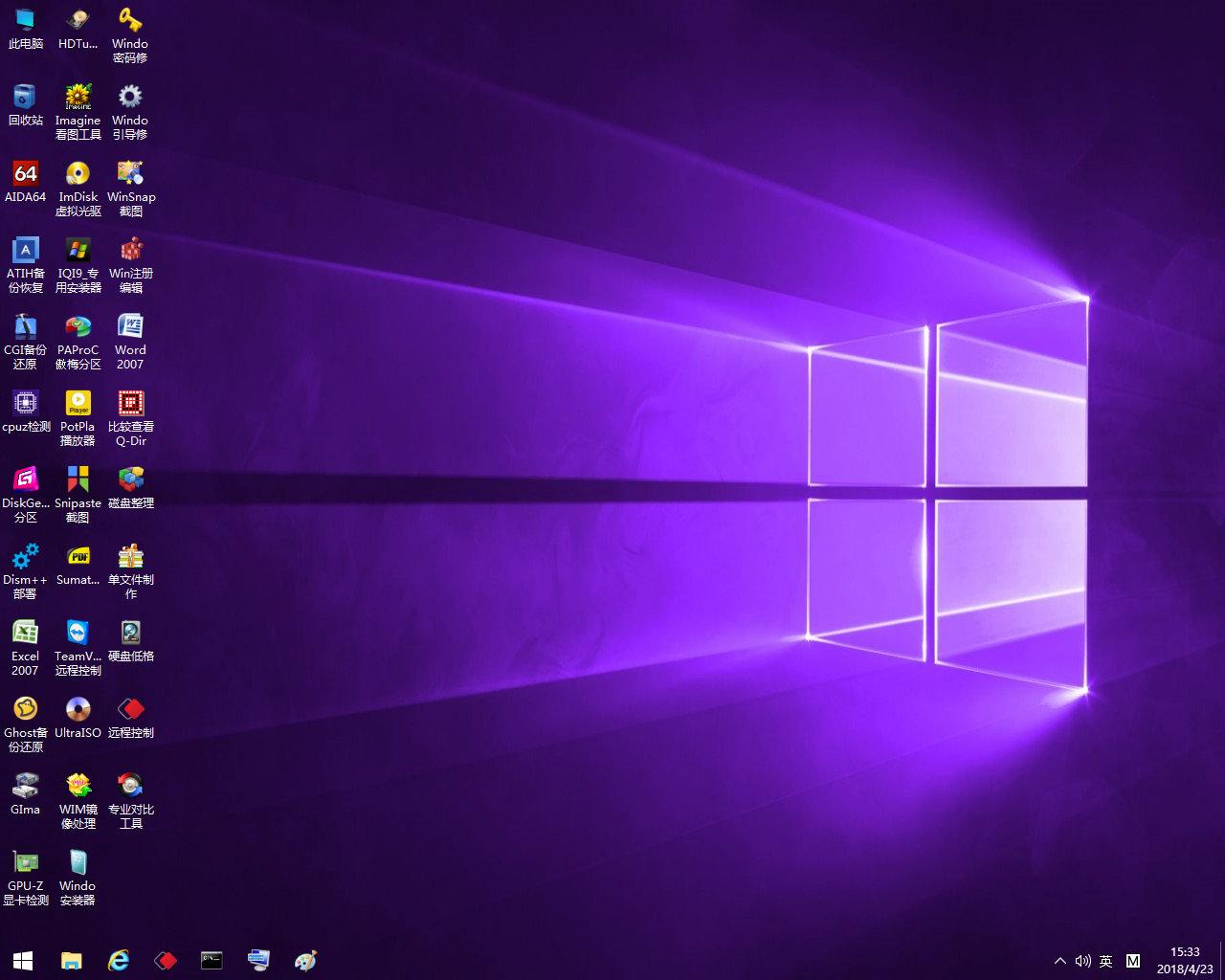Open red remote control taskbar icon

[166, 960]
